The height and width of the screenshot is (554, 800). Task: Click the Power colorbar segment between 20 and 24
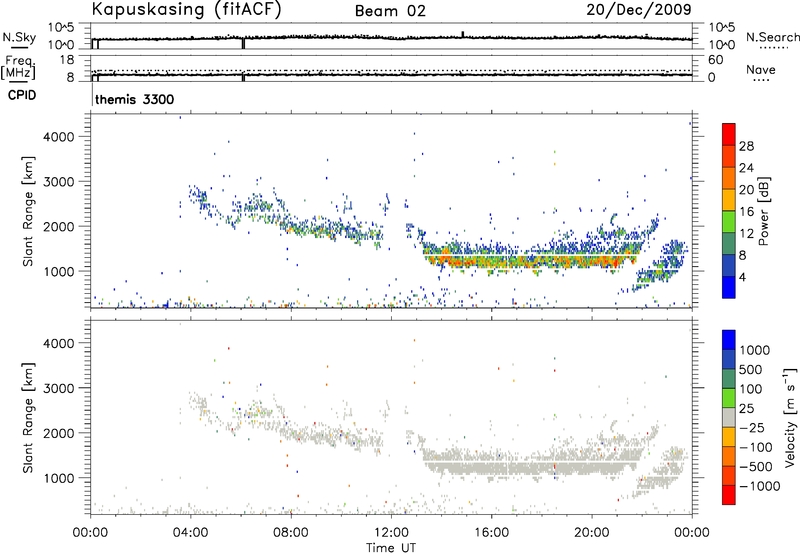[729, 178]
